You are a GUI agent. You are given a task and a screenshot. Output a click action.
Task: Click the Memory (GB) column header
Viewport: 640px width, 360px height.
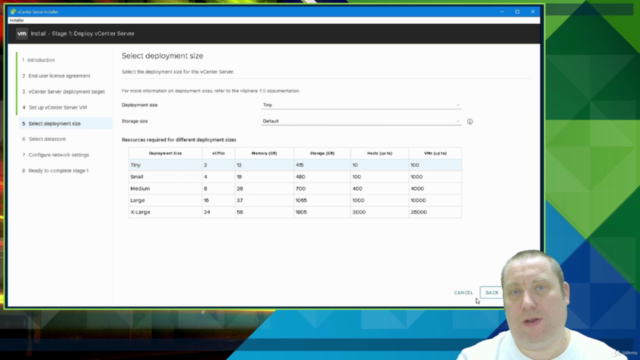pyautogui.click(x=264, y=153)
